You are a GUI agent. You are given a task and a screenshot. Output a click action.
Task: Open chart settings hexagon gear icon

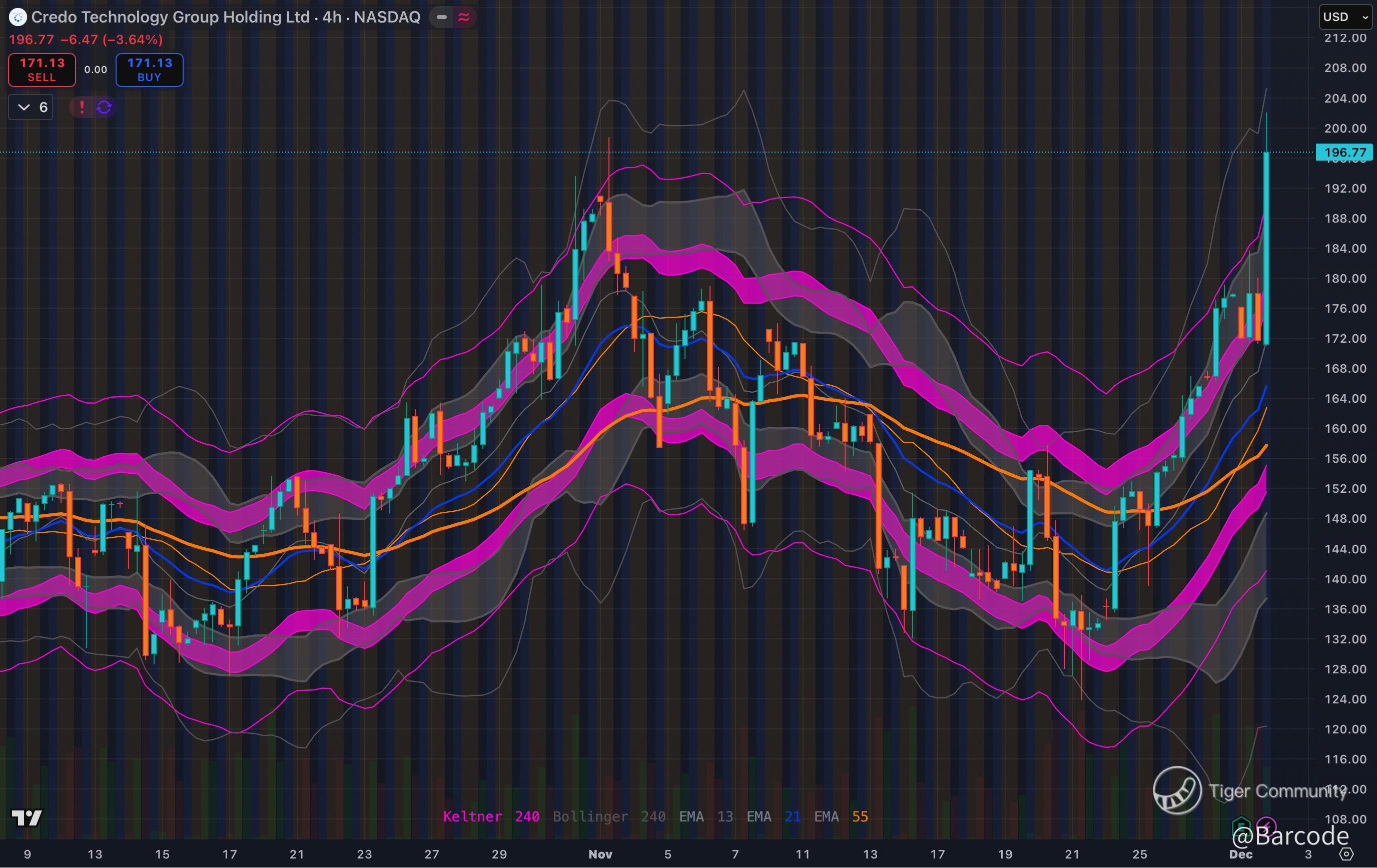(x=1346, y=854)
